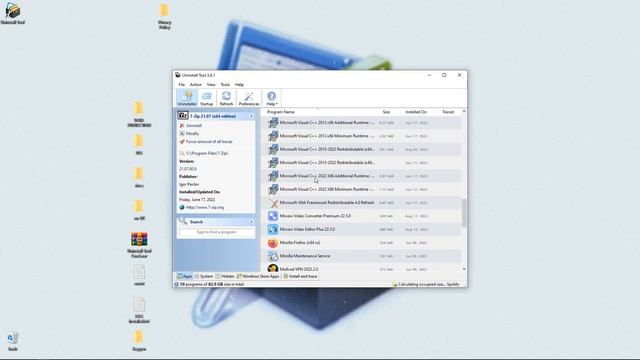Viewport: 640px width, 360px height.
Task: Open the WinRAR archive icon on desktop
Action: [x=139, y=244]
